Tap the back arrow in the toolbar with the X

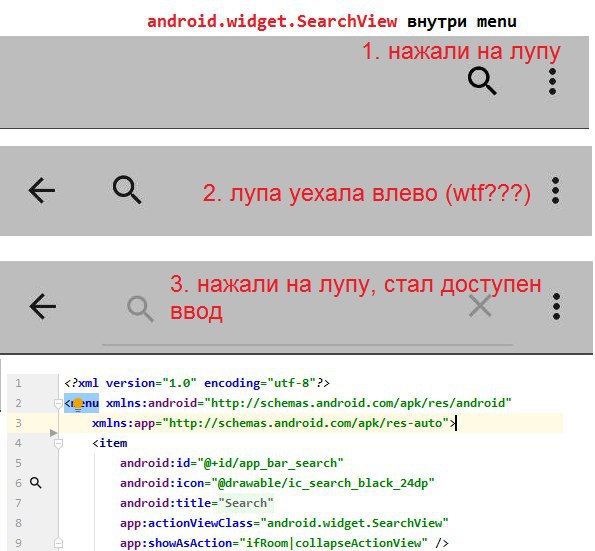click(42, 306)
